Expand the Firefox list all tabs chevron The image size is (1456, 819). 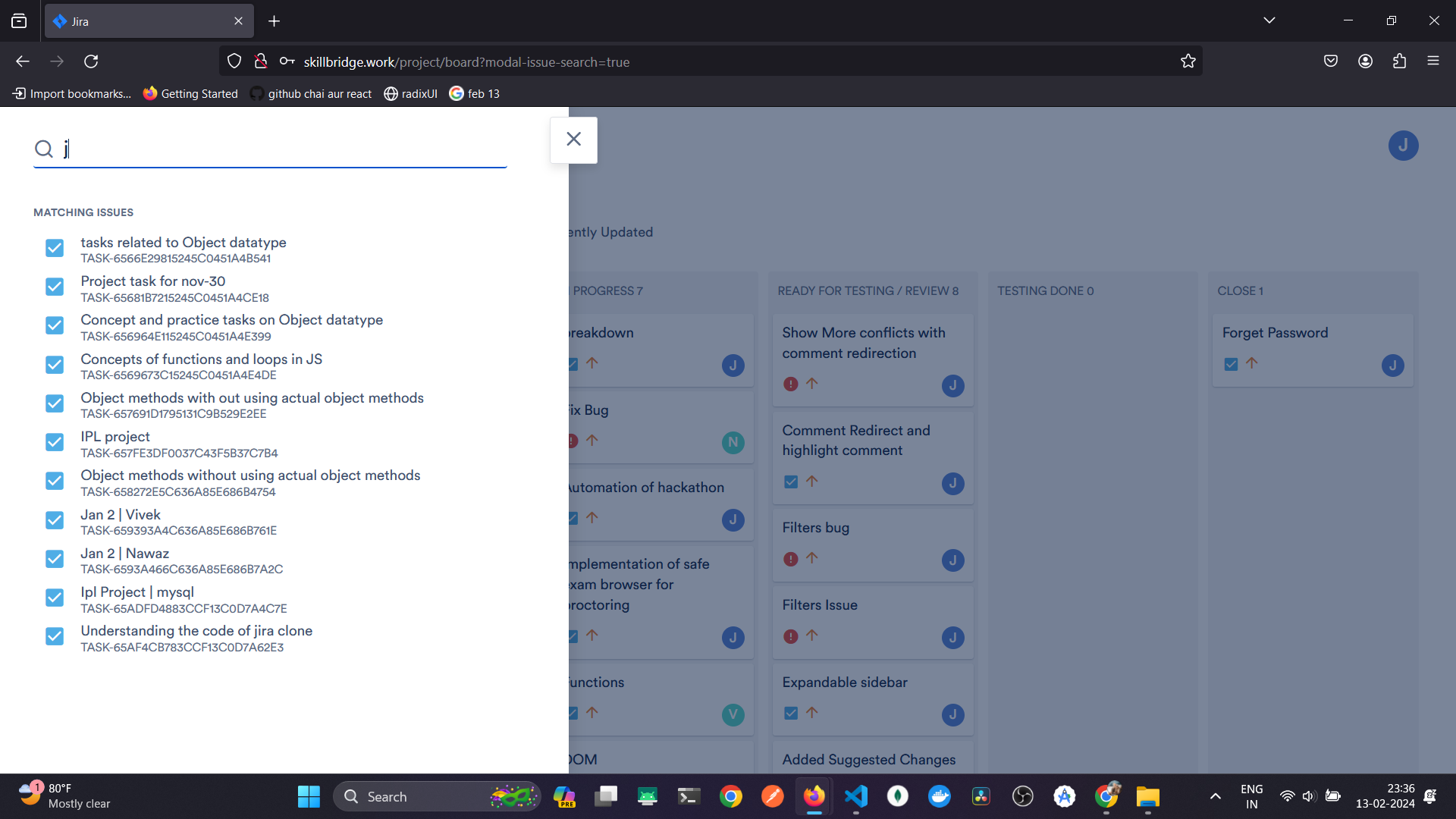point(1269,20)
